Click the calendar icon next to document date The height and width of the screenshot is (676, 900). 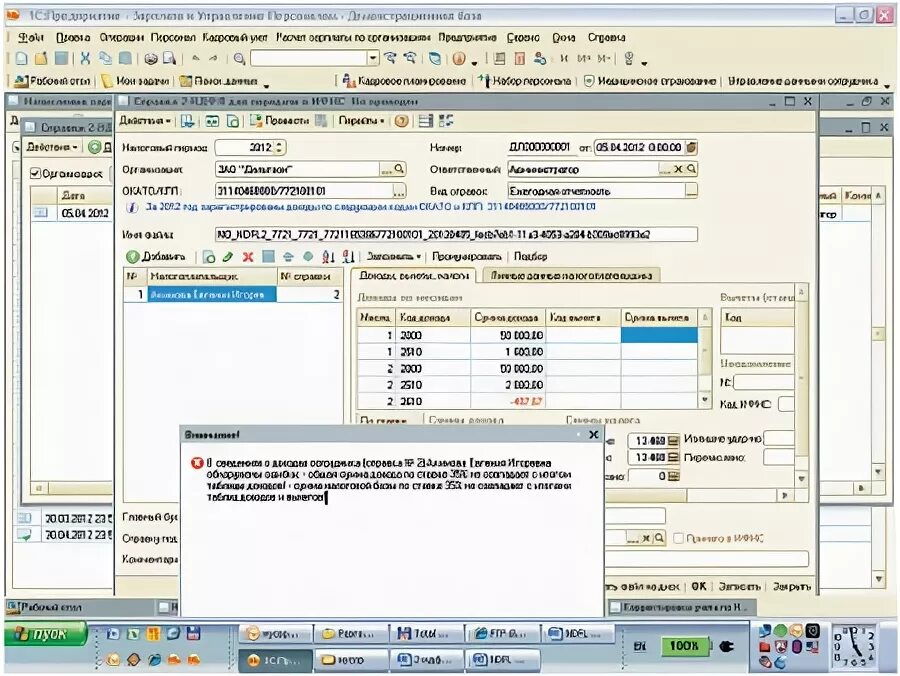(x=692, y=147)
